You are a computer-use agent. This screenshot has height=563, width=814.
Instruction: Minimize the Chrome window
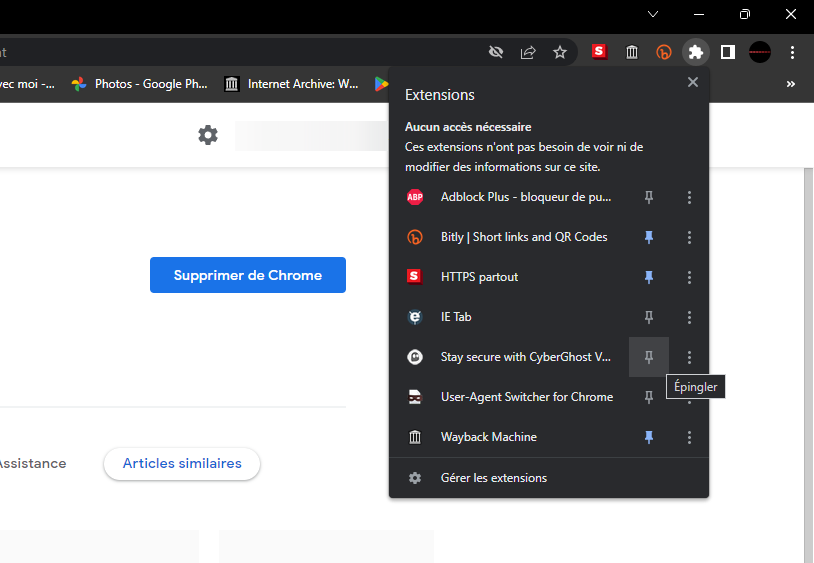tap(699, 14)
